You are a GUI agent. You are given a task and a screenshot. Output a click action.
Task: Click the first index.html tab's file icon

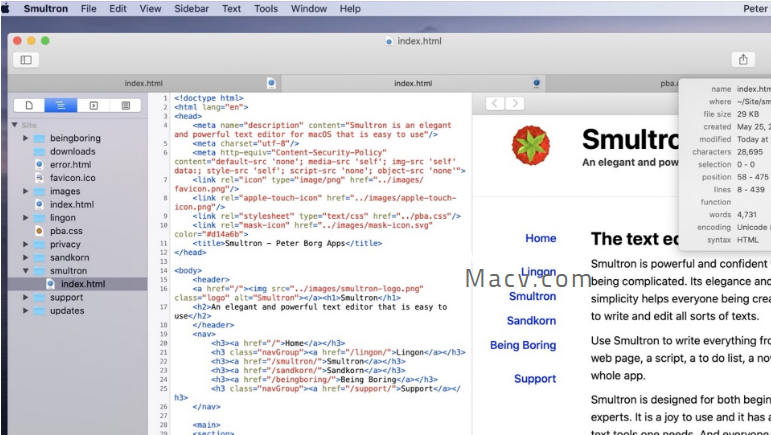[271, 83]
